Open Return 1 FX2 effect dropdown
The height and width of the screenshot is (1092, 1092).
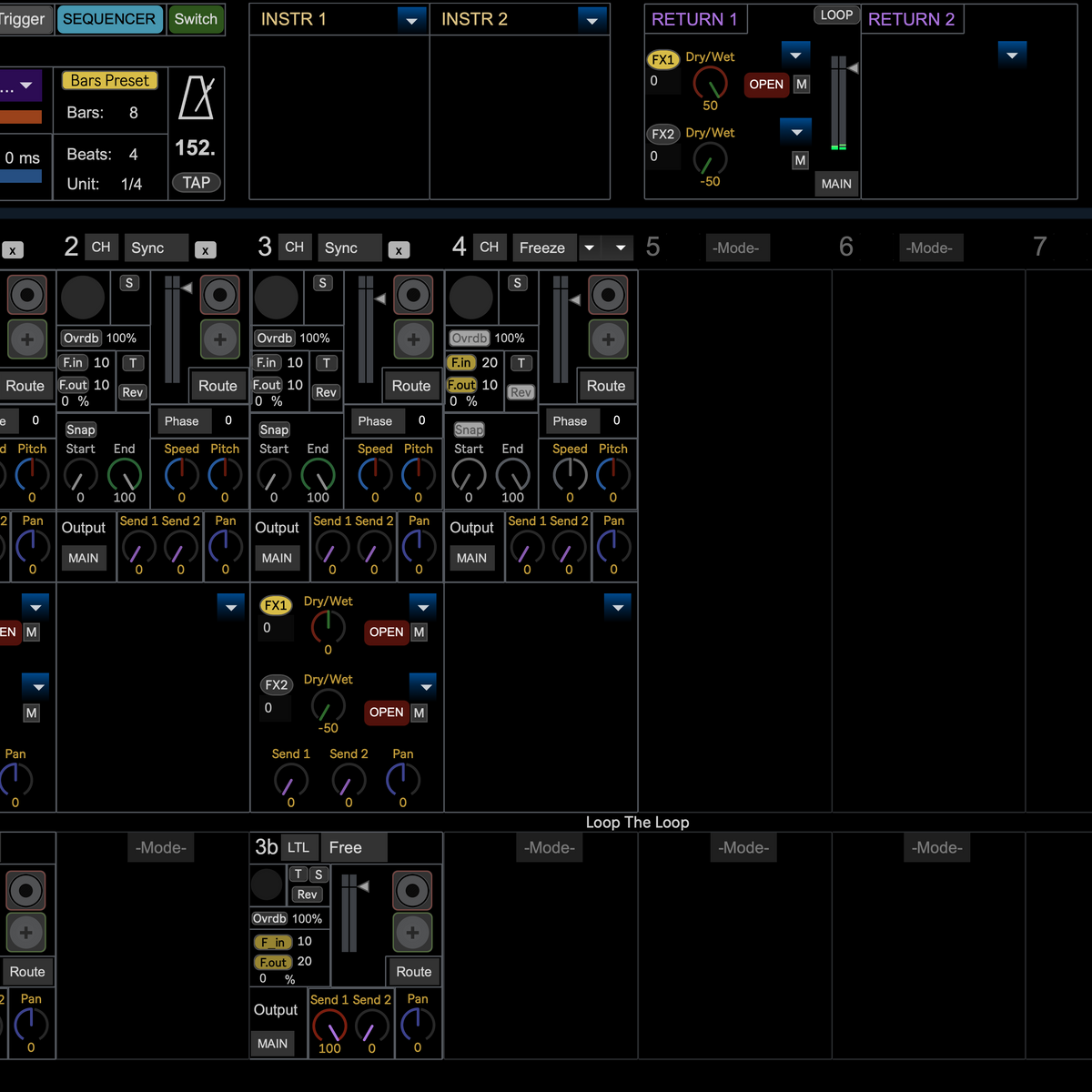pyautogui.click(x=796, y=131)
